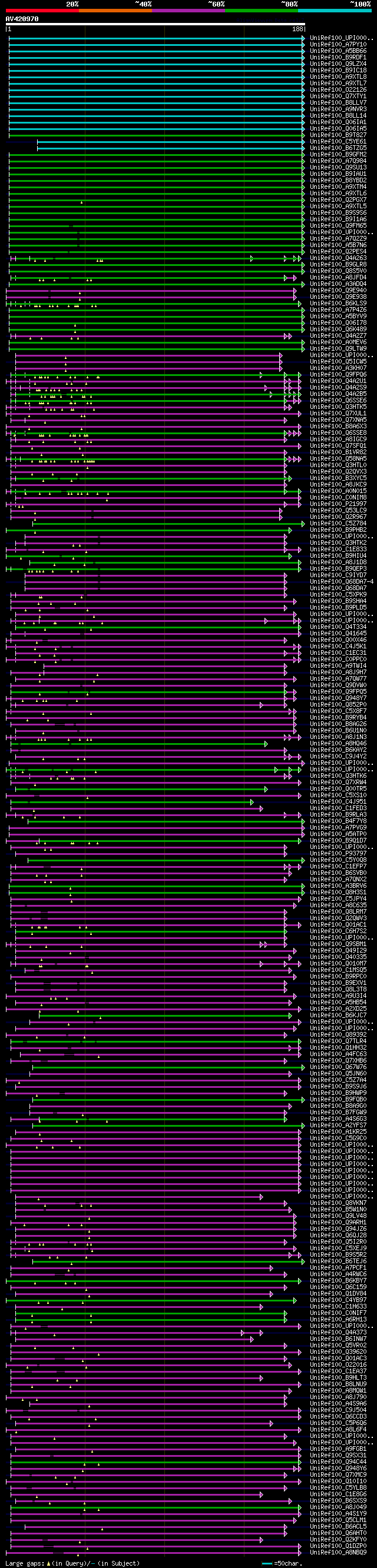Click the red ~20% identity legend segment
This screenshot has width=377, height=1568.
coord(42,11)
